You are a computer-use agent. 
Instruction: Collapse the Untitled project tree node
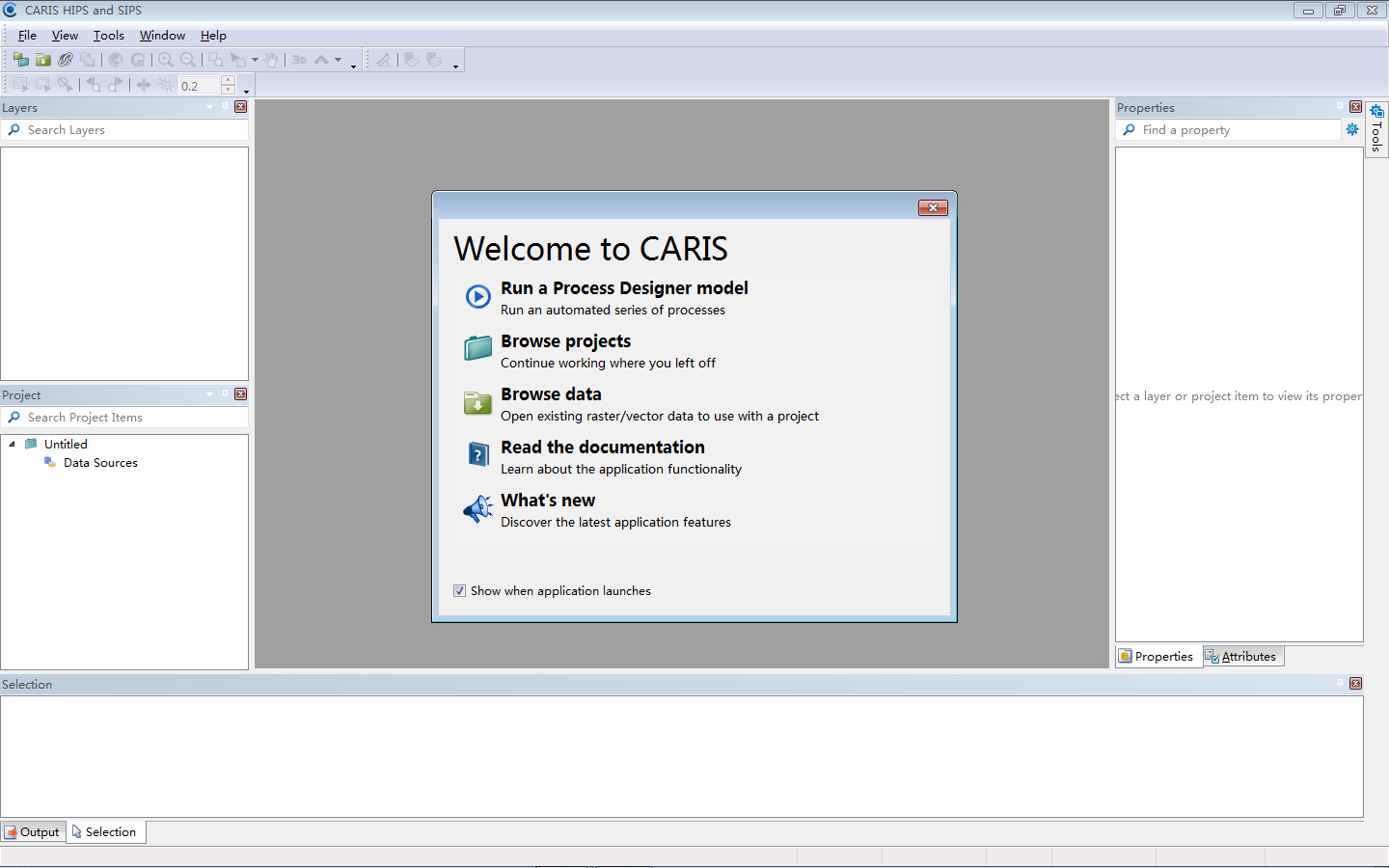(12, 444)
